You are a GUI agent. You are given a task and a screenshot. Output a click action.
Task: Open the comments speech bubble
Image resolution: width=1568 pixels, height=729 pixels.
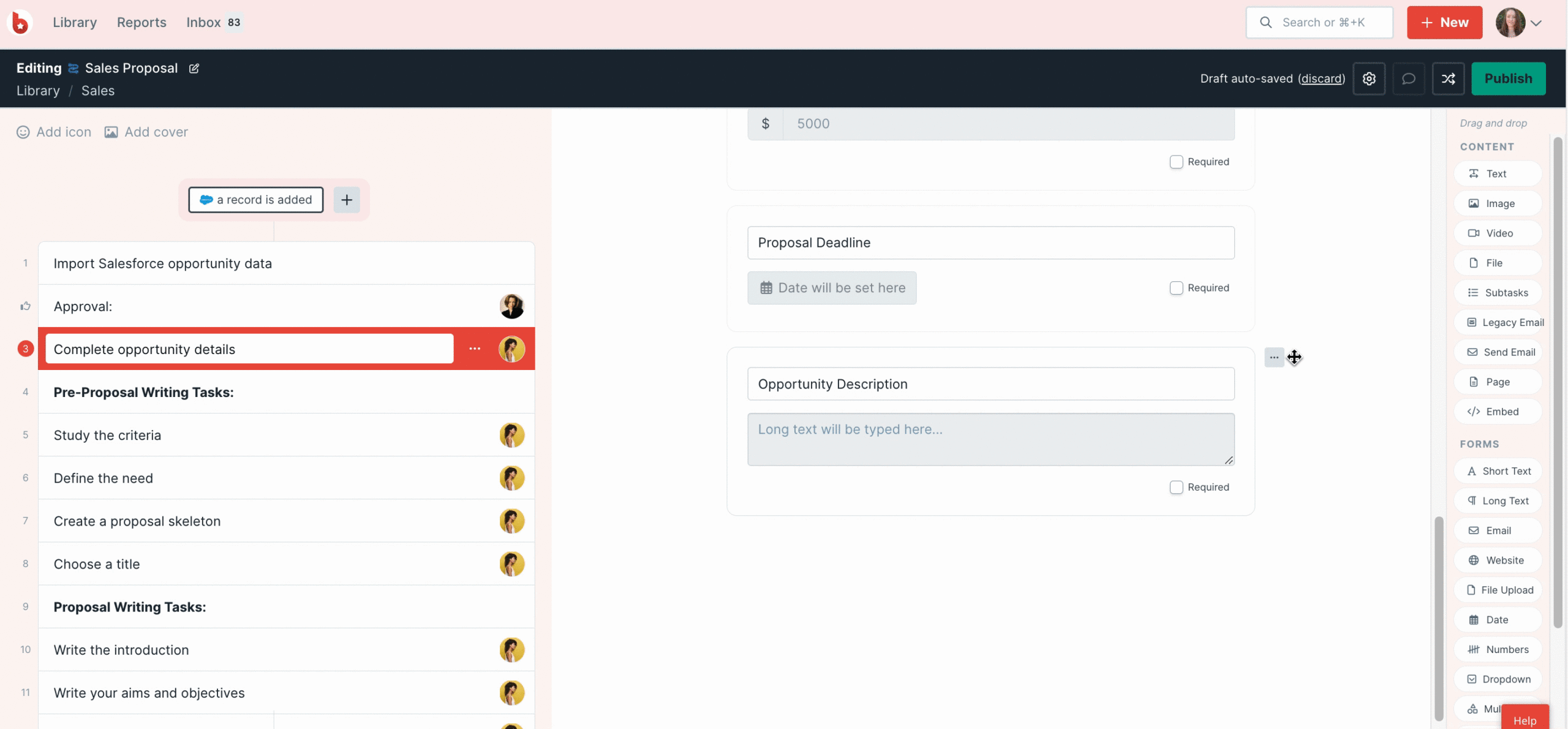coord(1408,78)
